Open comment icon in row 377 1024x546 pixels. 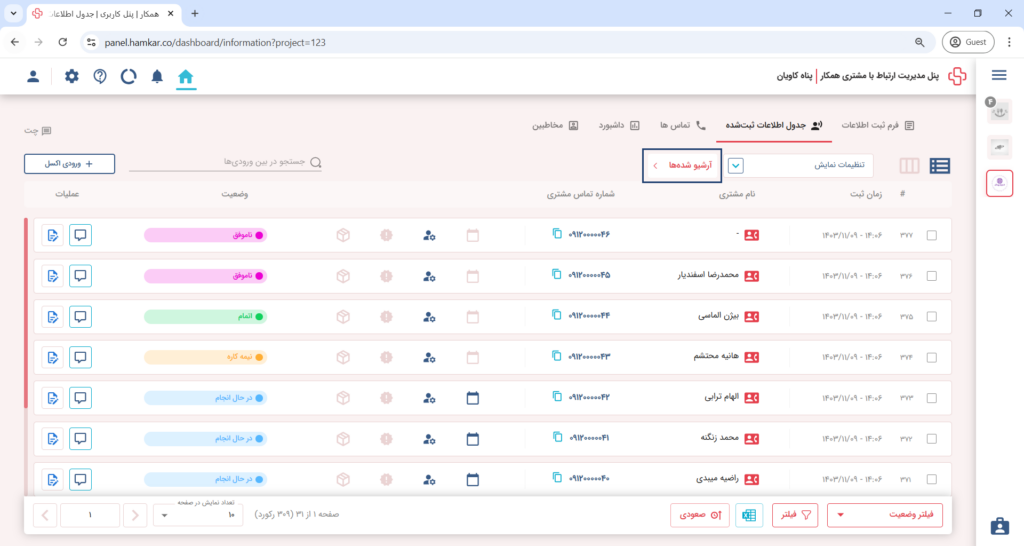point(80,235)
